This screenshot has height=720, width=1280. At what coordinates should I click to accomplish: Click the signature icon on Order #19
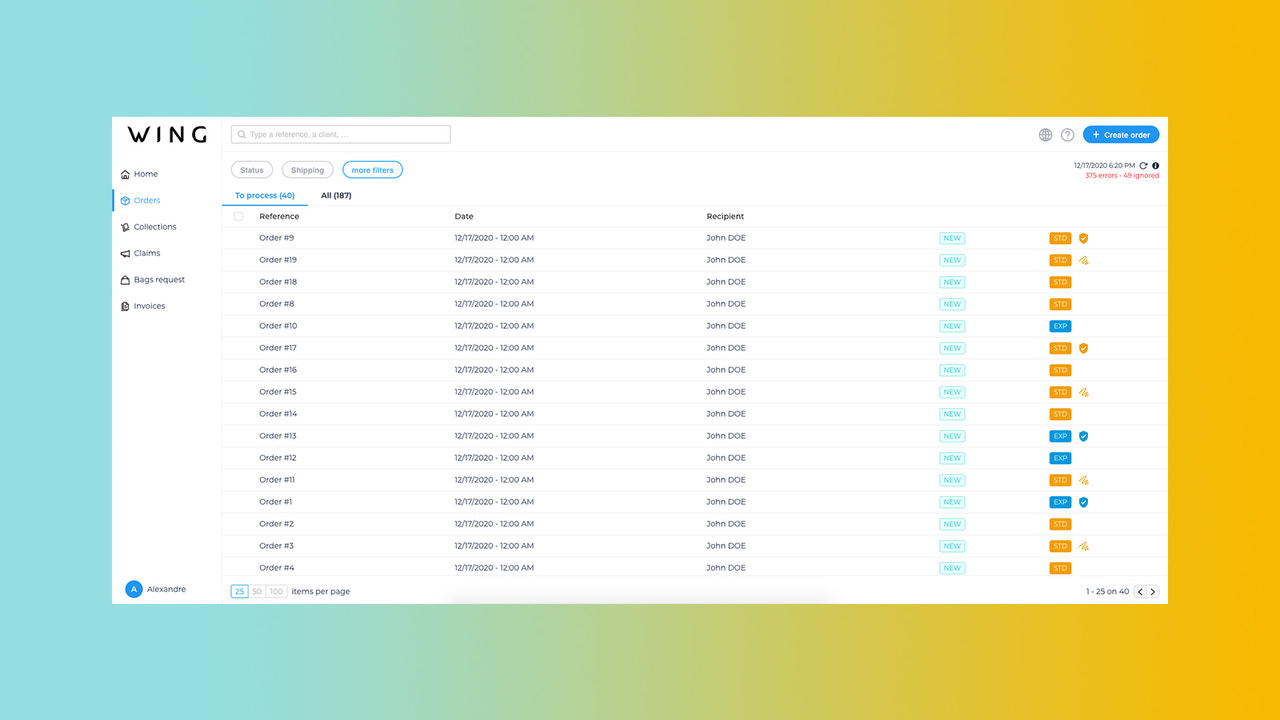click(x=1083, y=260)
